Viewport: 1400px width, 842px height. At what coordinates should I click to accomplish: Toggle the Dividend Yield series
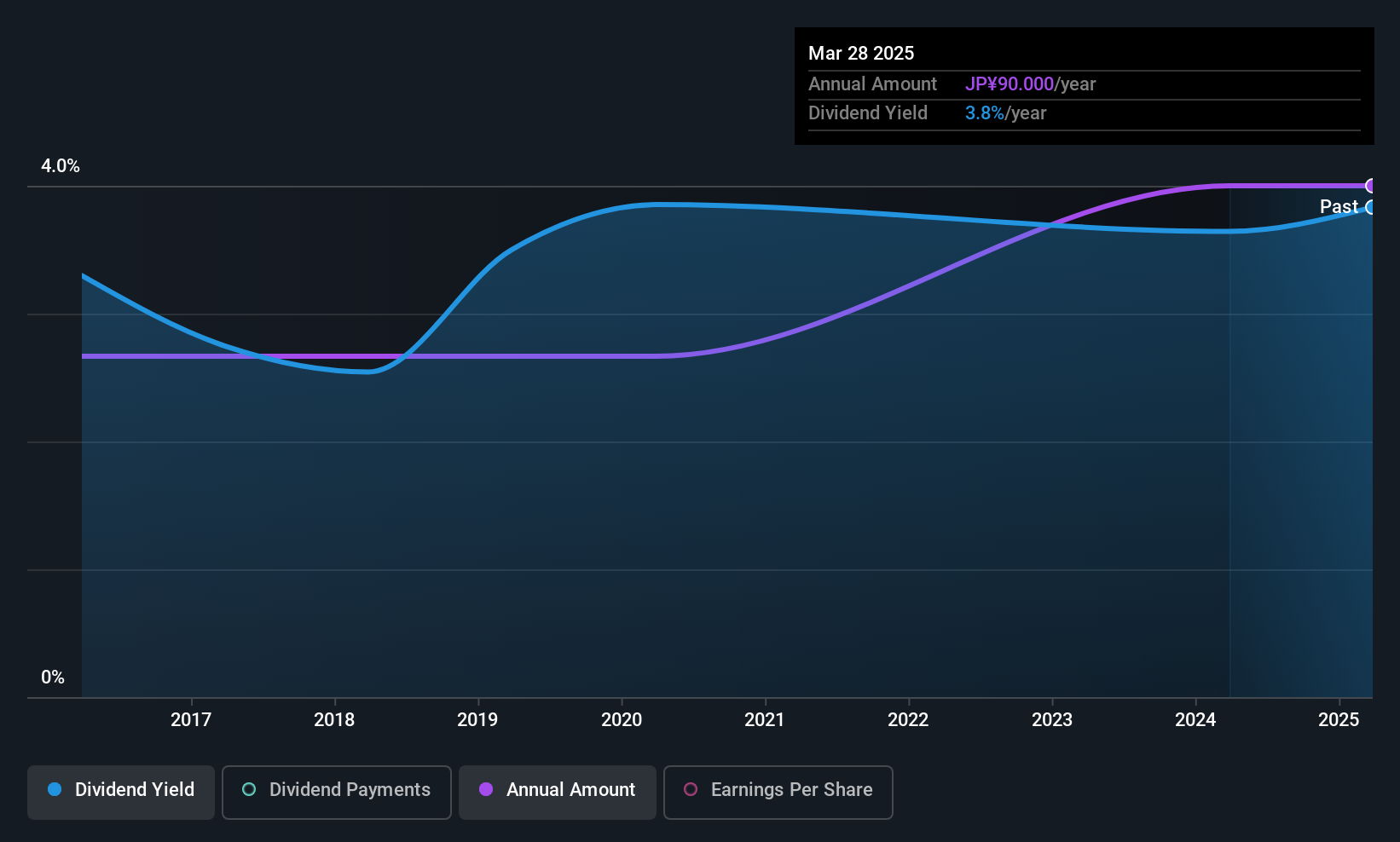[121, 793]
